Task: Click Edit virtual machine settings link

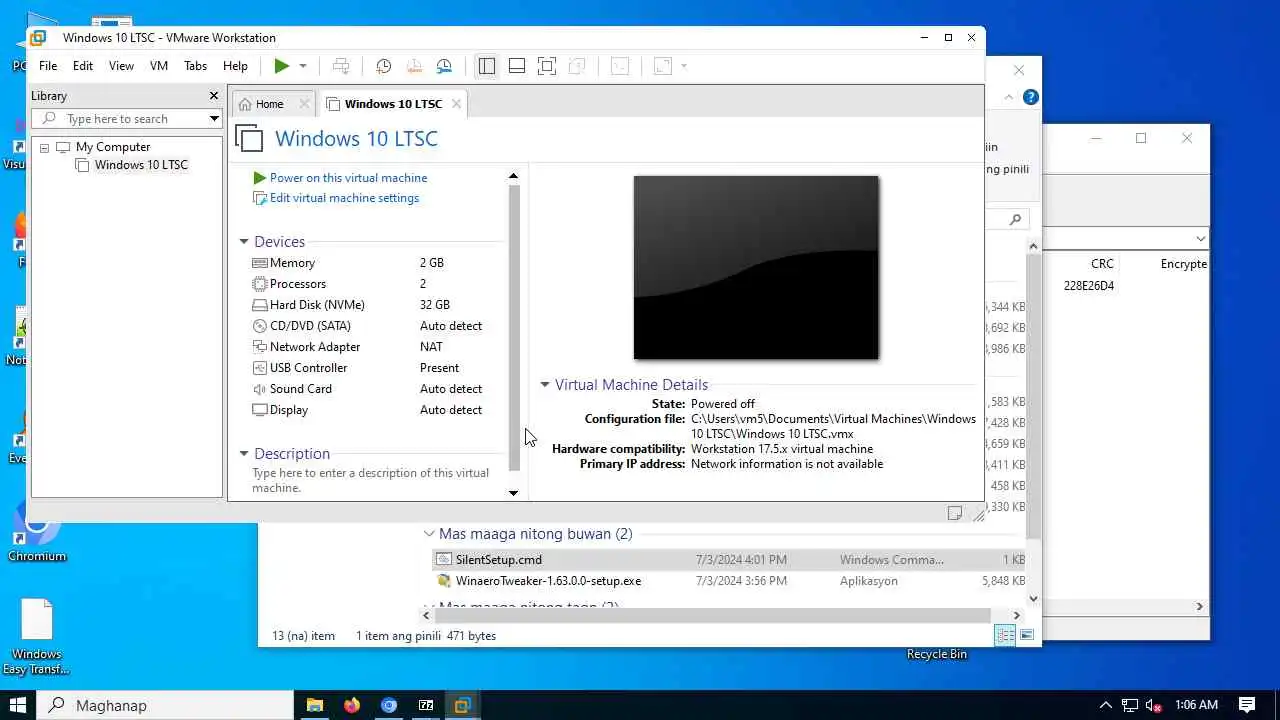Action: [x=344, y=198]
